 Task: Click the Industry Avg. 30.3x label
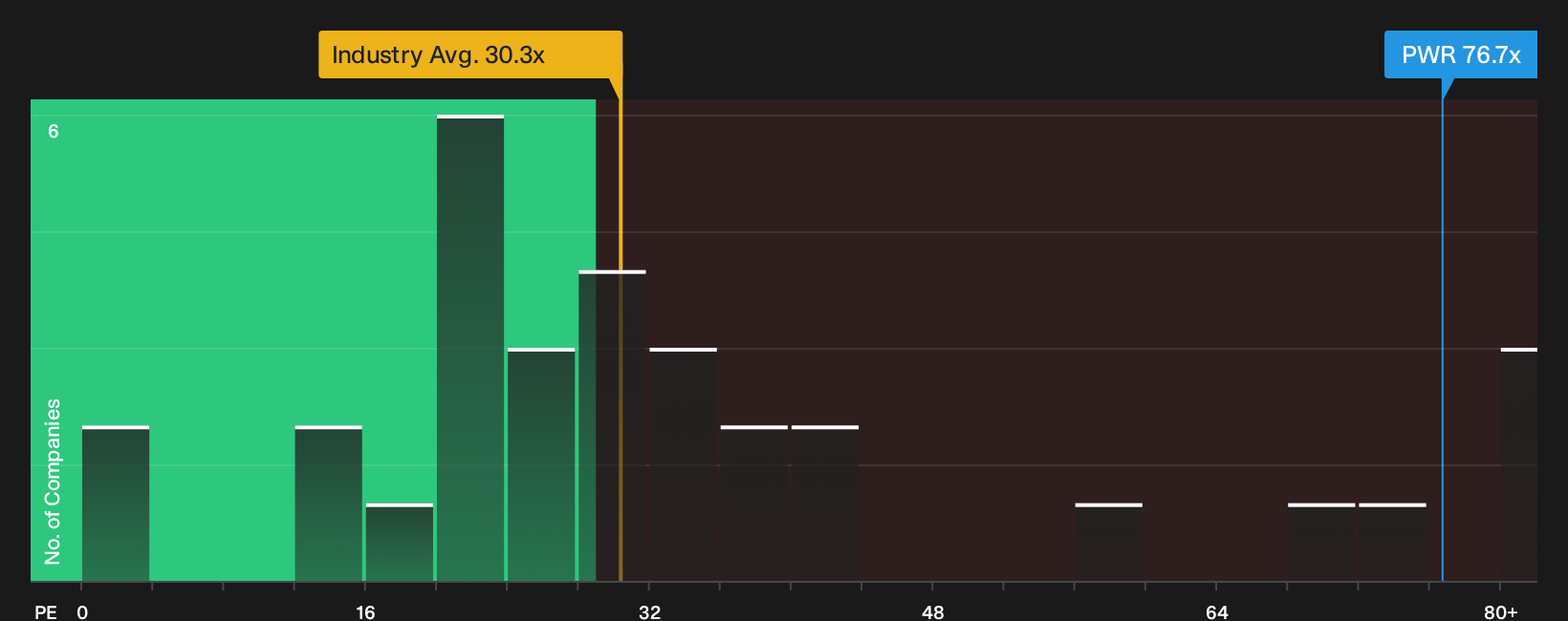[x=470, y=54]
